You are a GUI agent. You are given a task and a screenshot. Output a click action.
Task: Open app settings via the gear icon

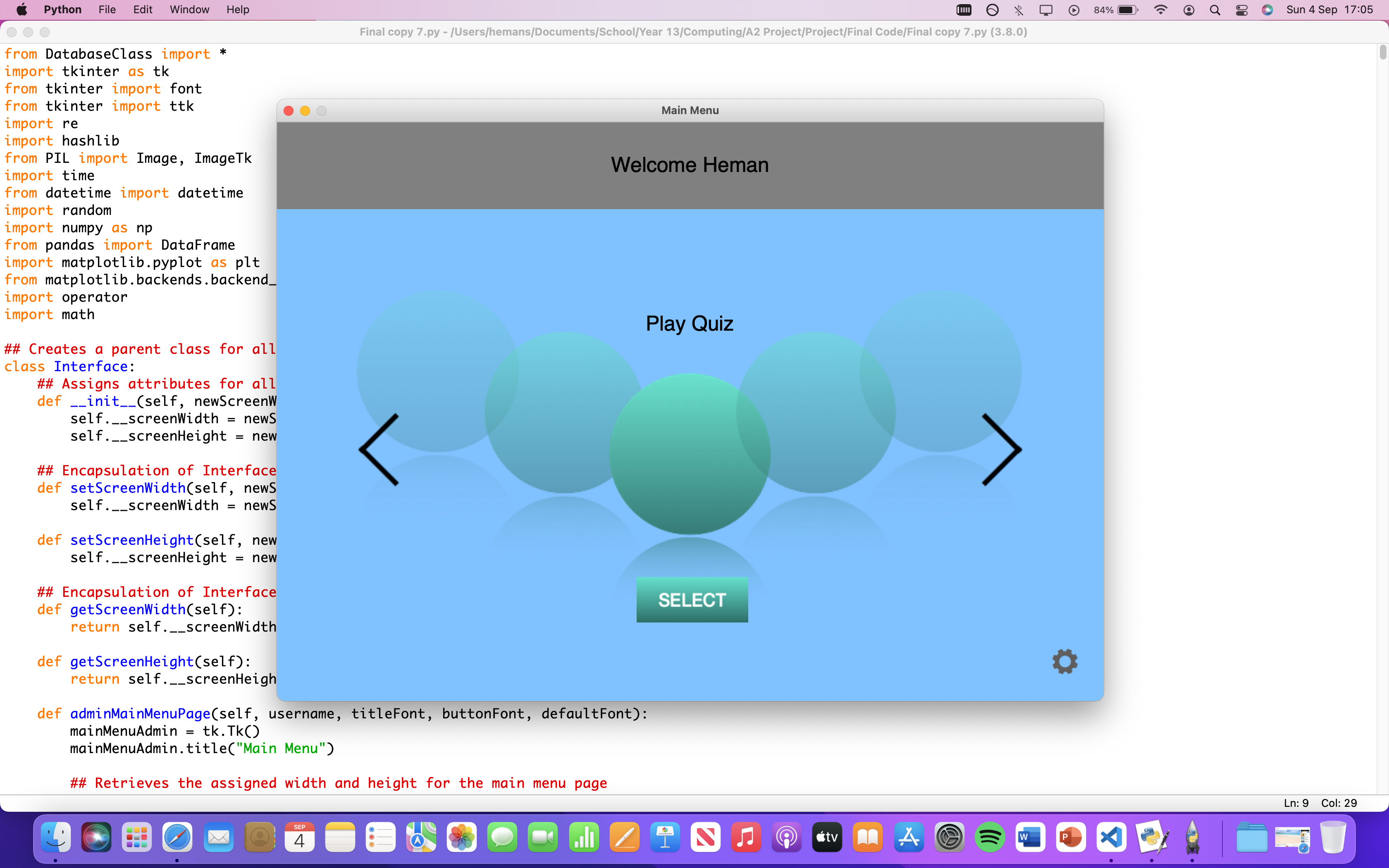(1065, 661)
